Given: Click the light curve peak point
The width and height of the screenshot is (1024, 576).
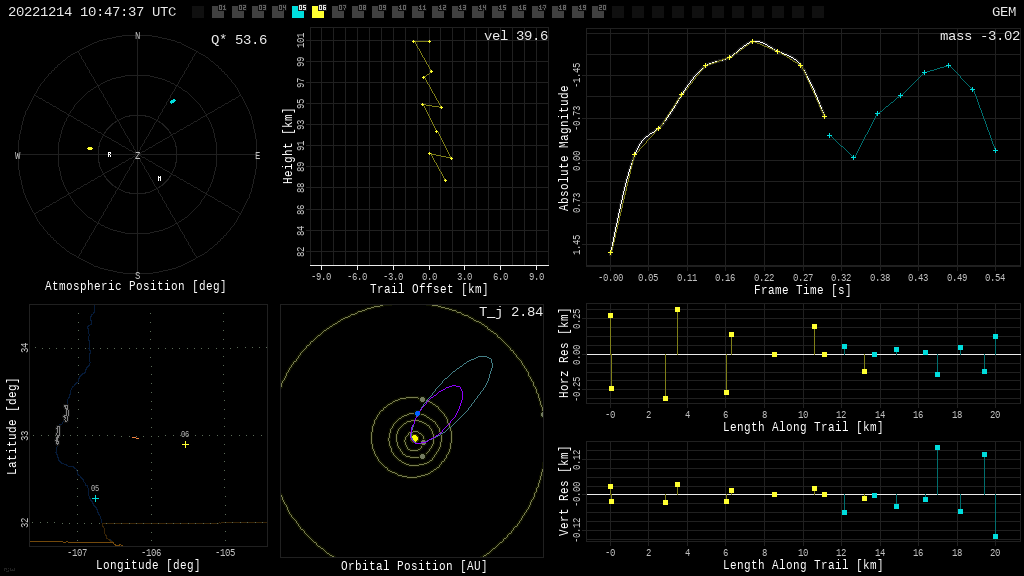Looking at the screenshot, I should 753,41.
